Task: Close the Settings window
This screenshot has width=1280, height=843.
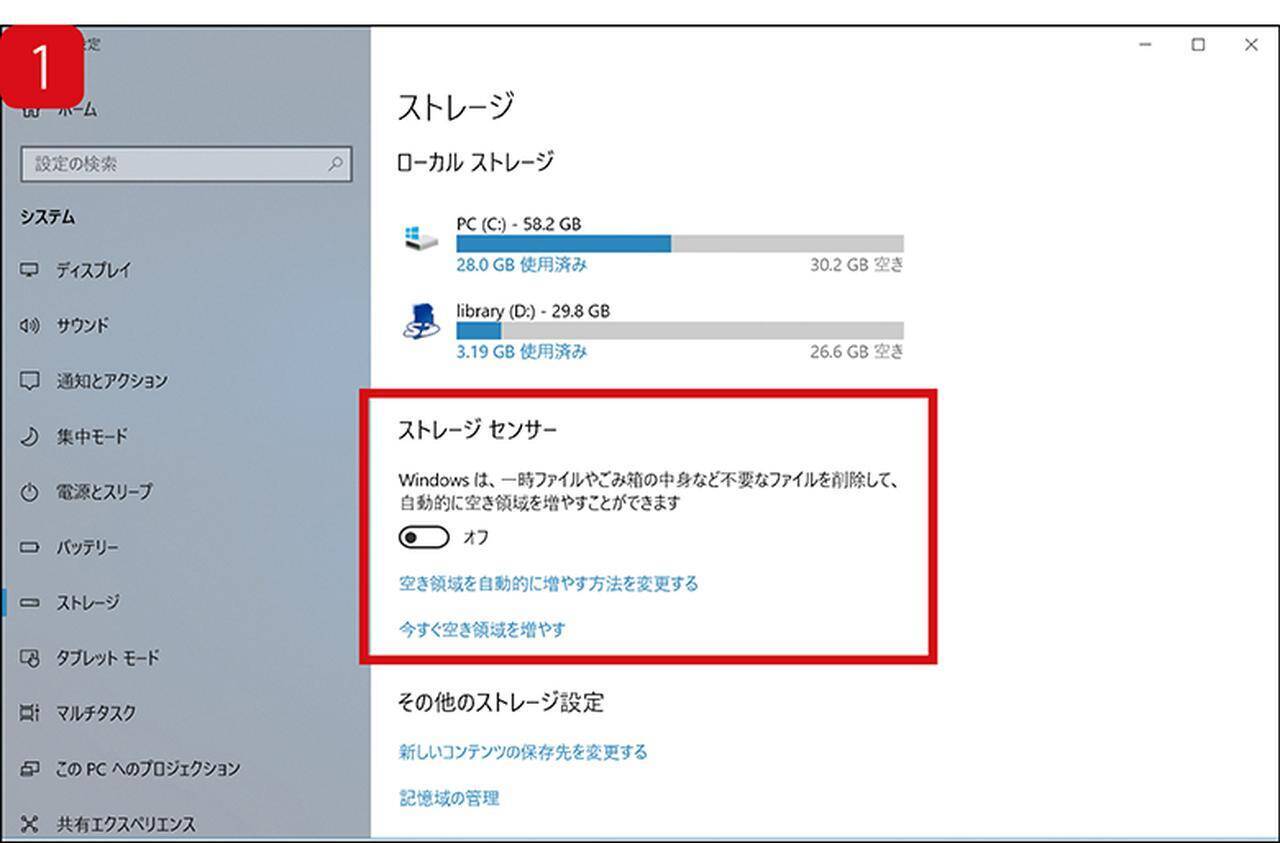Action: (x=1251, y=45)
